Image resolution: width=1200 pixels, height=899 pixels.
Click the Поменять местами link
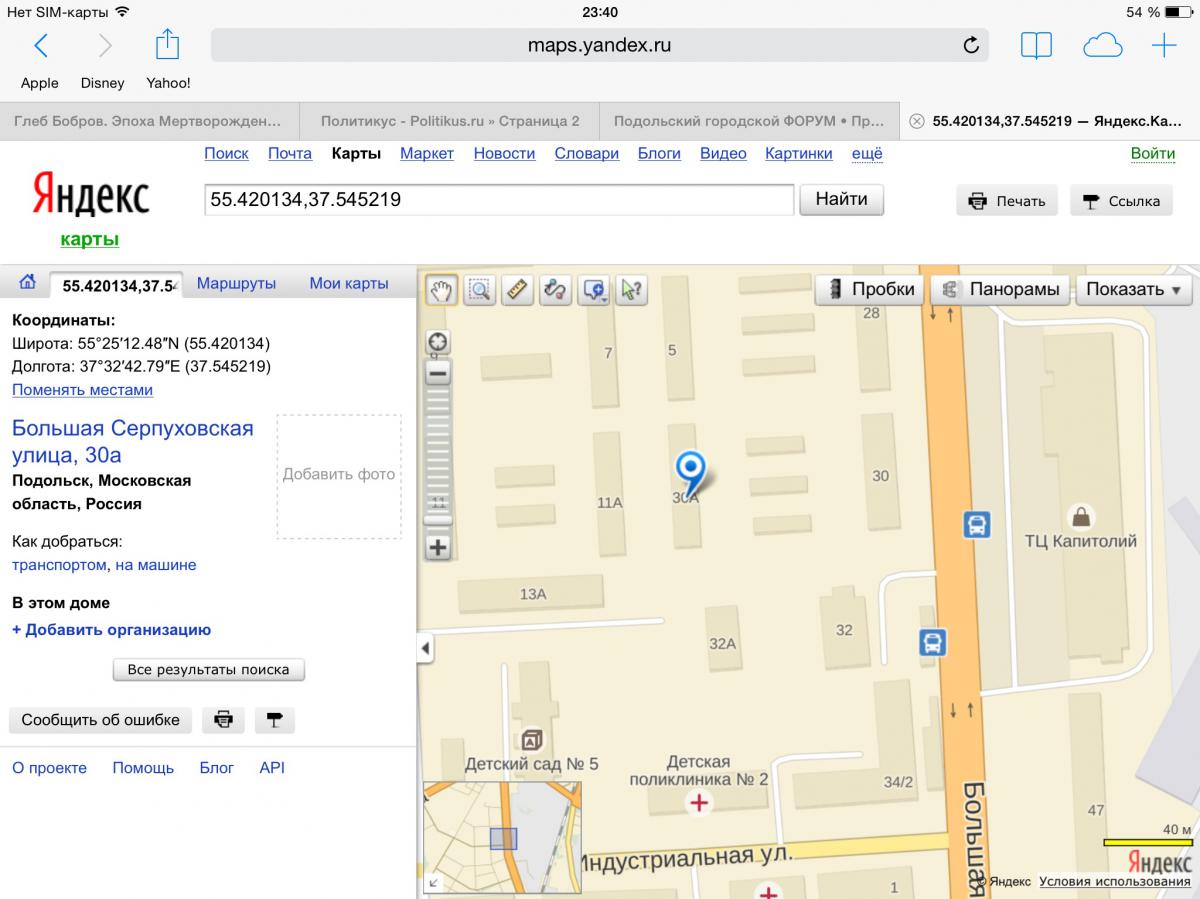pyautogui.click(x=82, y=390)
